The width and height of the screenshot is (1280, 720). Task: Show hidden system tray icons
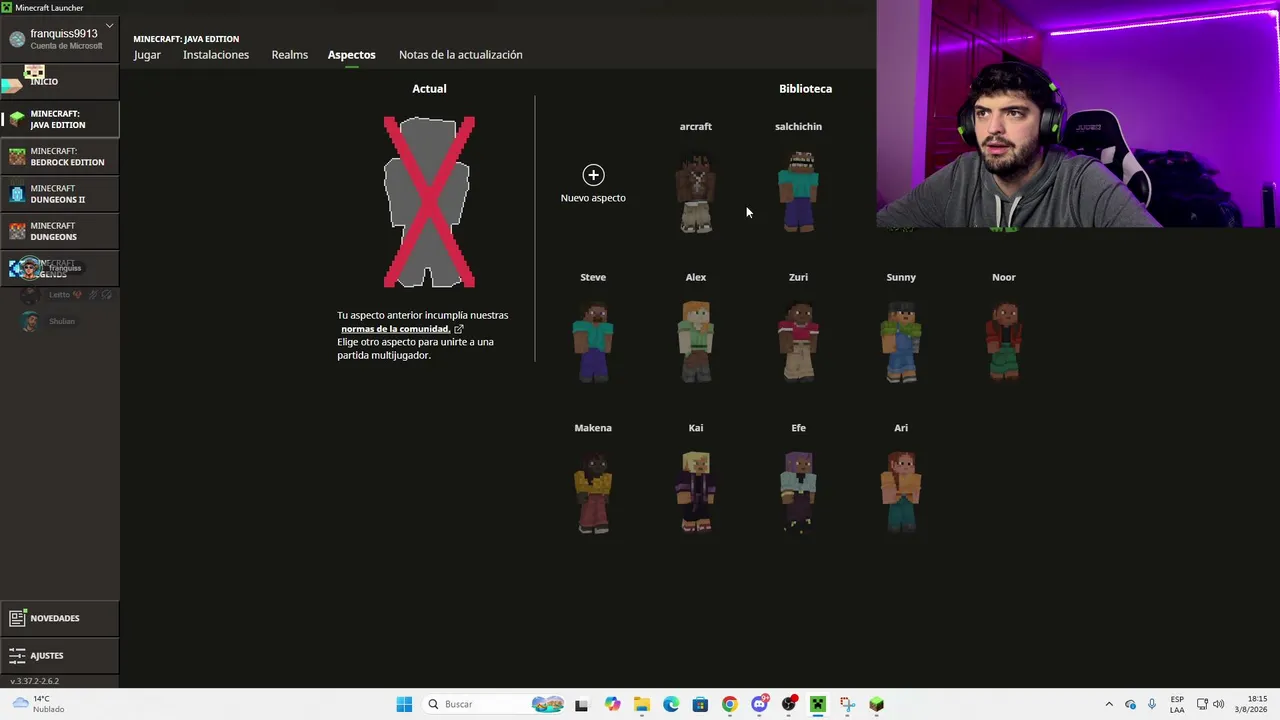1109,704
